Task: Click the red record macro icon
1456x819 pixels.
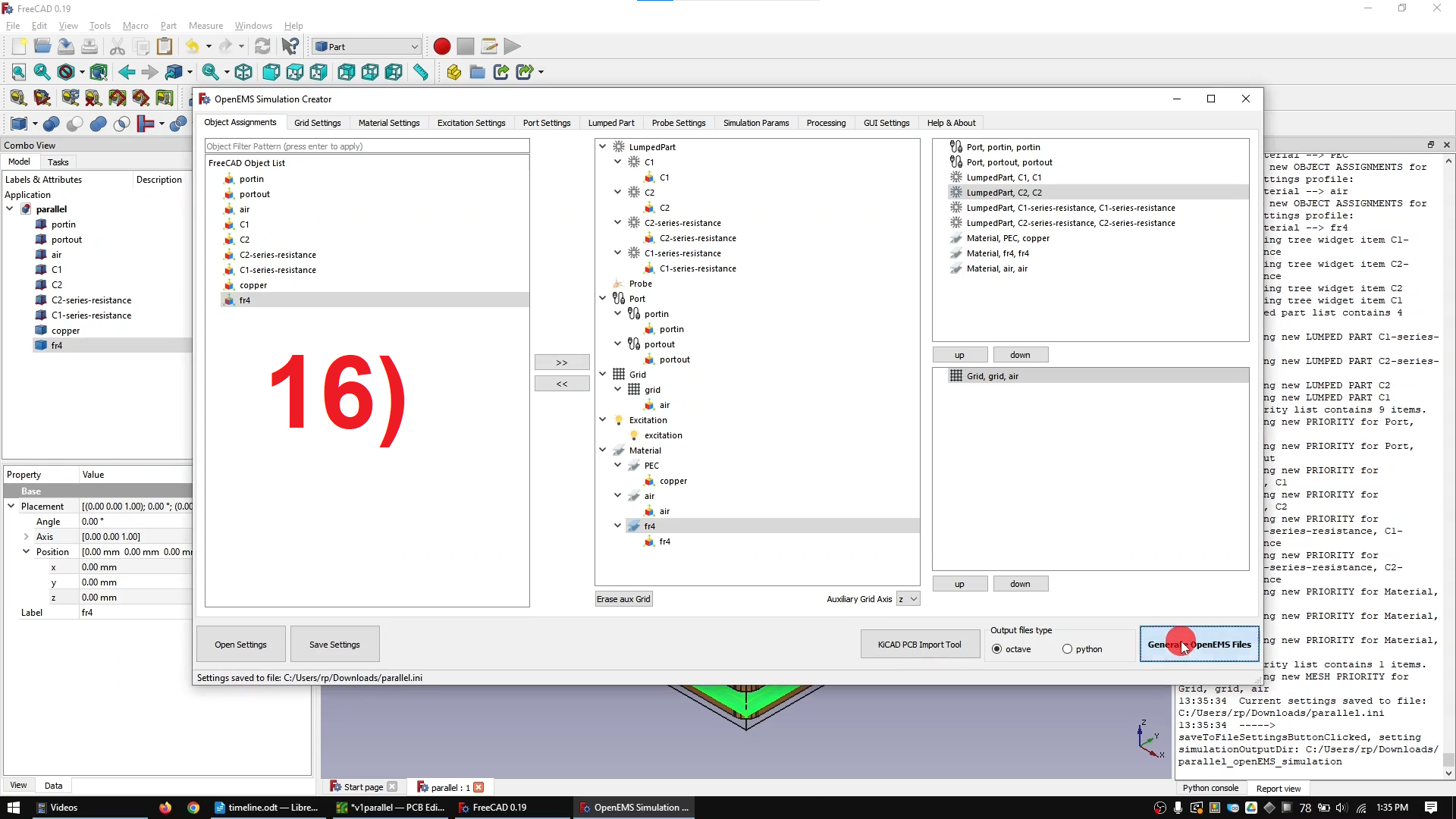Action: point(441,46)
